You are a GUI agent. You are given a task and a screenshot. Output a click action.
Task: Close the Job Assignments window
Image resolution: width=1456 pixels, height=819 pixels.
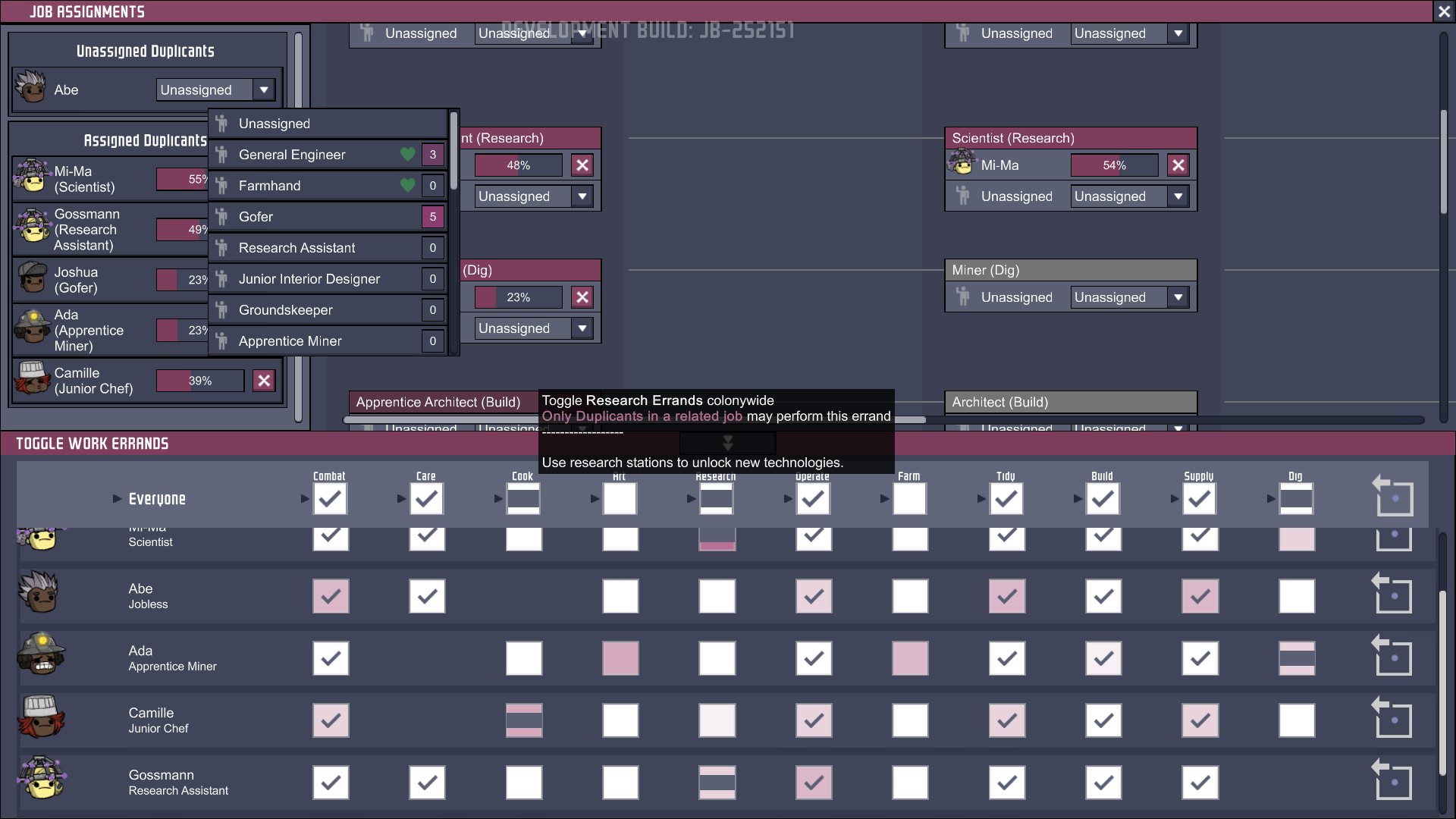tap(1444, 11)
